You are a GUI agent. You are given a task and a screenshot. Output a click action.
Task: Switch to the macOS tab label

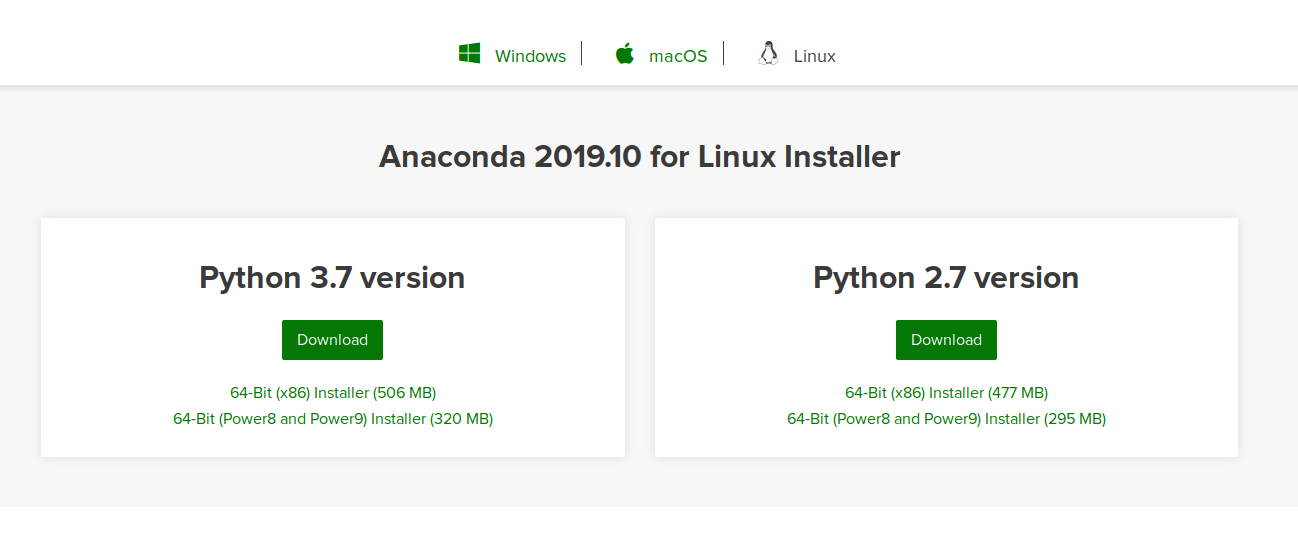678,56
